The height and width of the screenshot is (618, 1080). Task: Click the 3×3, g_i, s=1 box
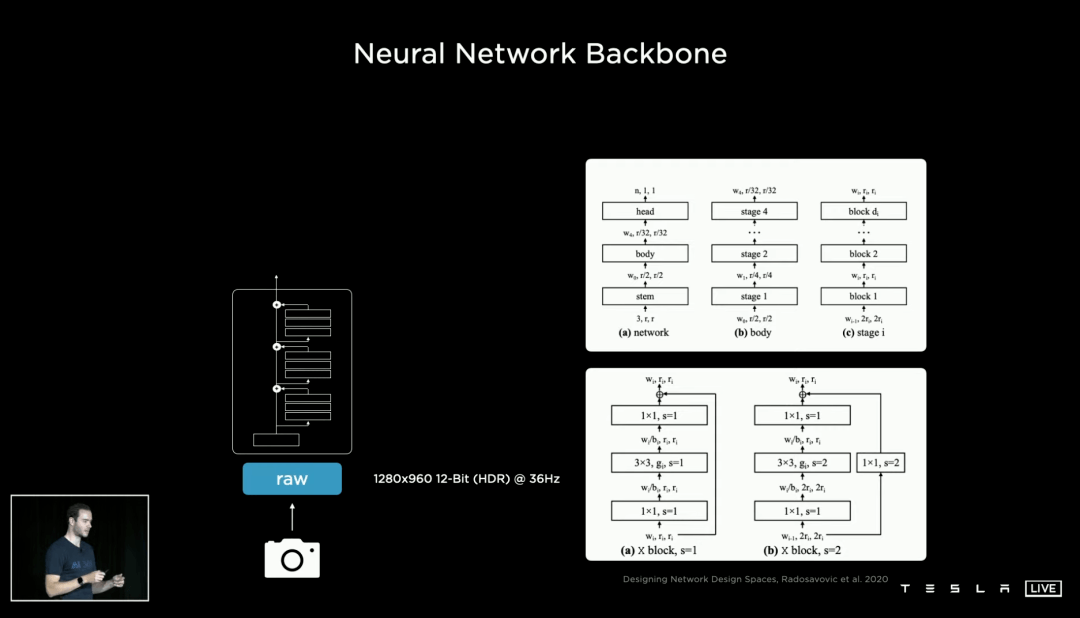659,463
